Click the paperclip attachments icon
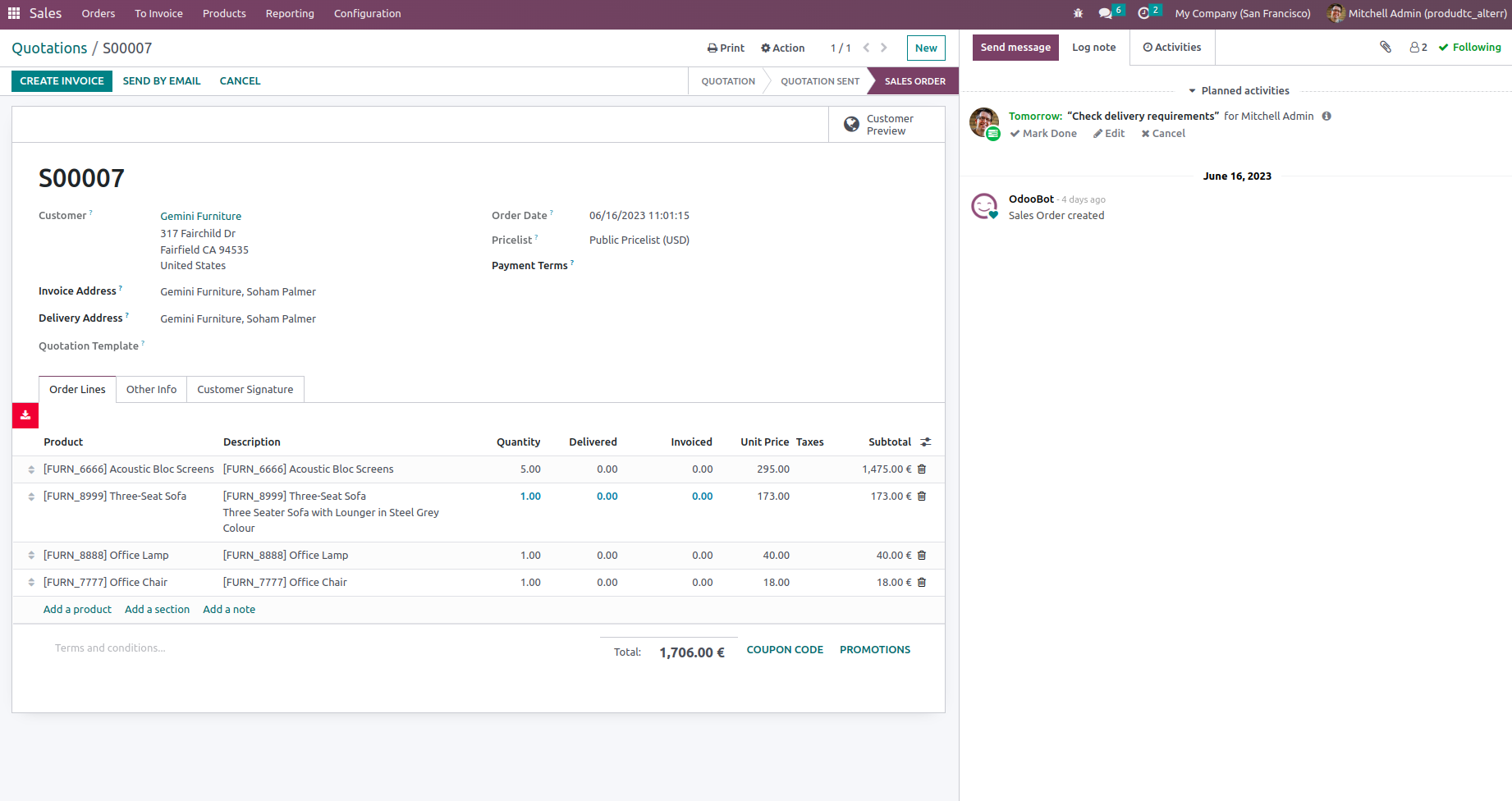Screen dimensions: 1512x801 pos(1386,47)
